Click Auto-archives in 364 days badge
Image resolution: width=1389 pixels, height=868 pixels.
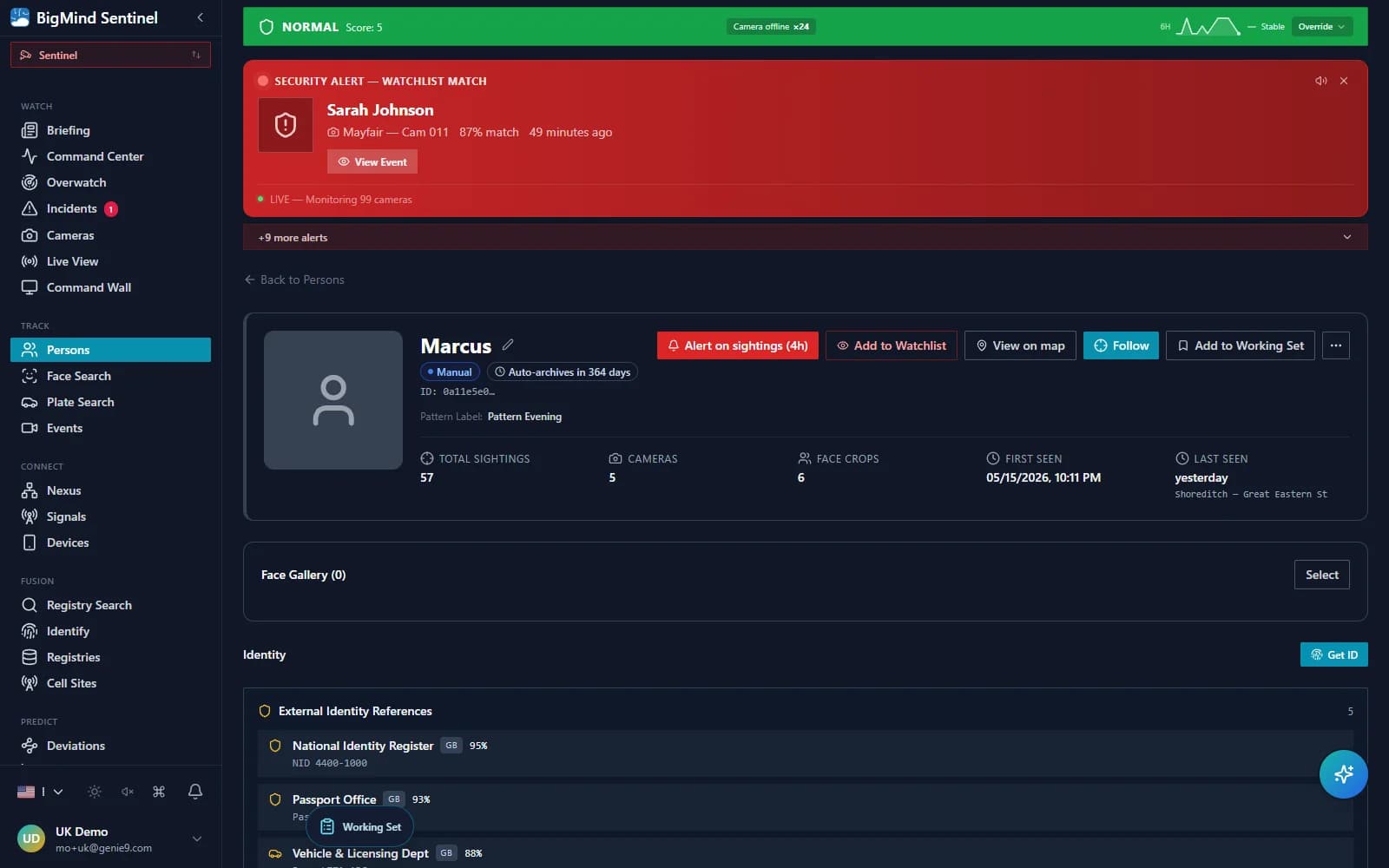point(563,372)
